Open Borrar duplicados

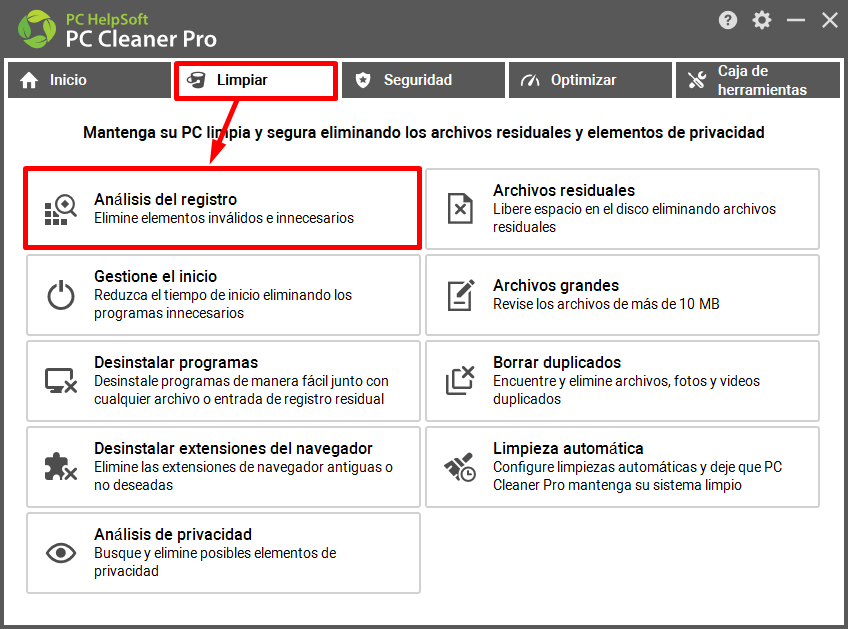pyautogui.click(x=622, y=381)
